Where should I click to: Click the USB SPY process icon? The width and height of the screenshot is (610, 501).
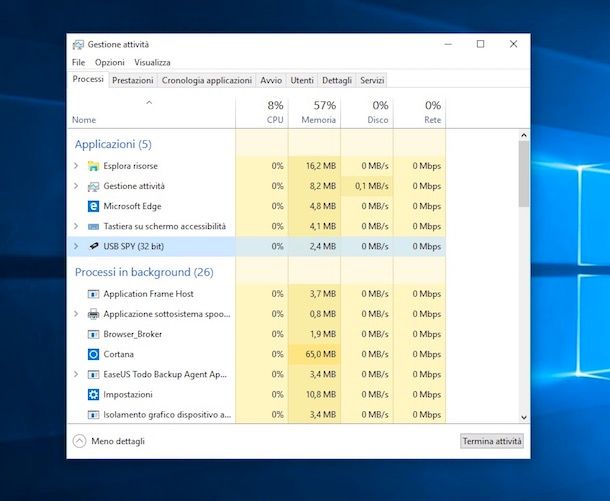tap(93, 246)
